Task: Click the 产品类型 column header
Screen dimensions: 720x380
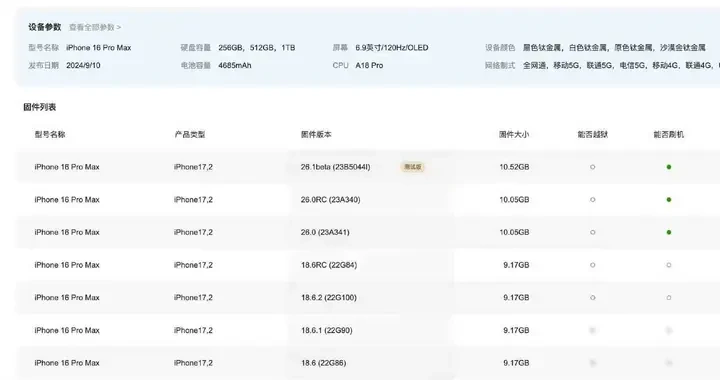Action: point(190,134)
